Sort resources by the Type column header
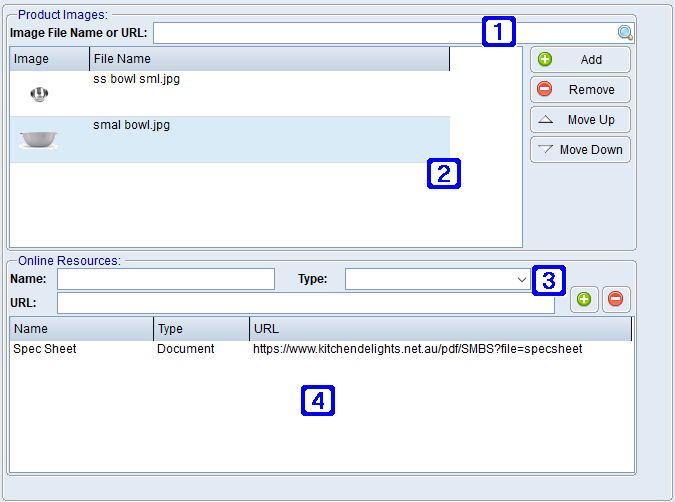The image size is (675, 502). point(200,329)
